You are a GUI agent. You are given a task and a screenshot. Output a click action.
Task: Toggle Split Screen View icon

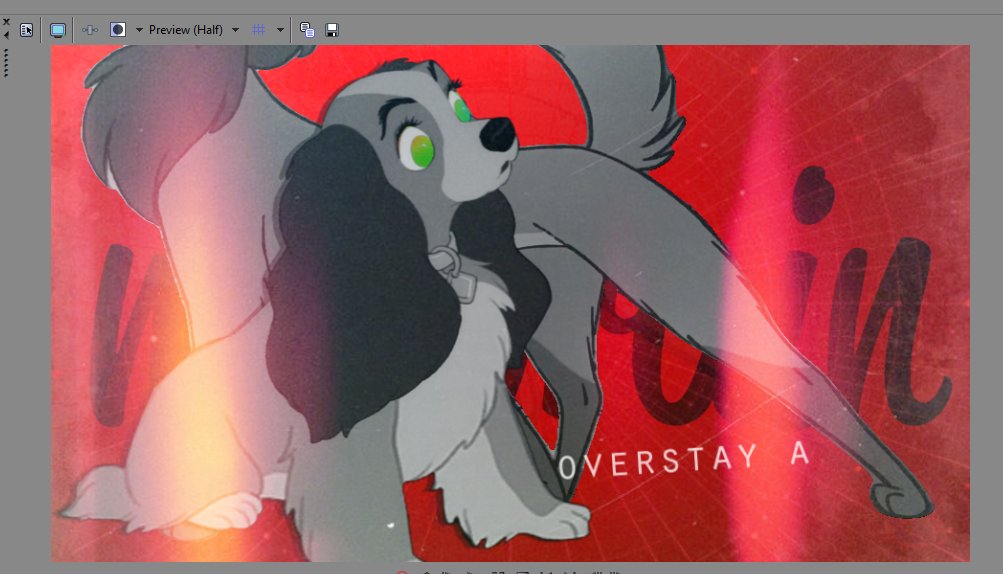(x=118, y=30)
